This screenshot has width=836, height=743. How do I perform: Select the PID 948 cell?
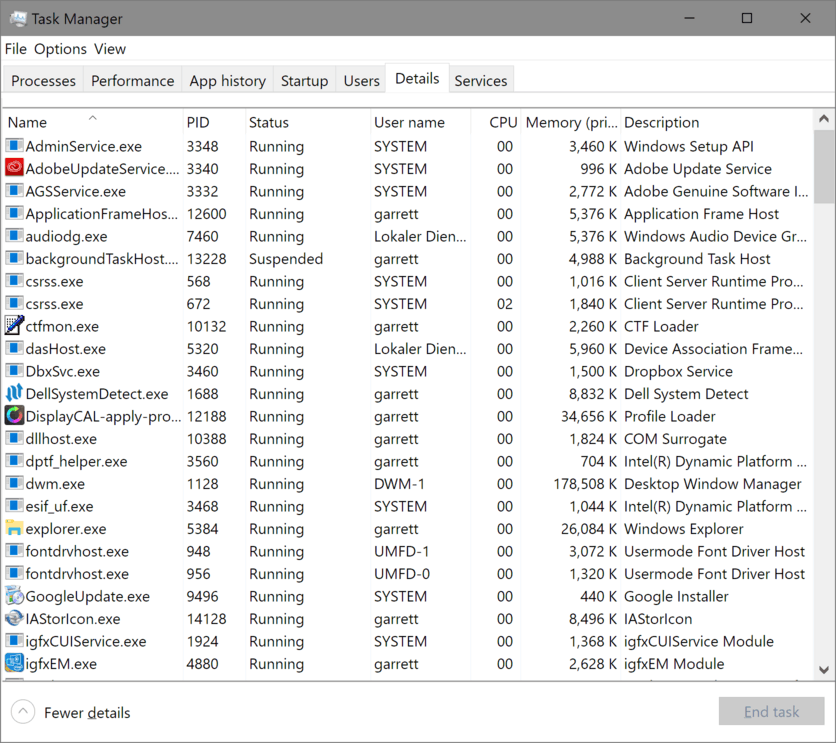pyautogui.click(x=198, y=551)
